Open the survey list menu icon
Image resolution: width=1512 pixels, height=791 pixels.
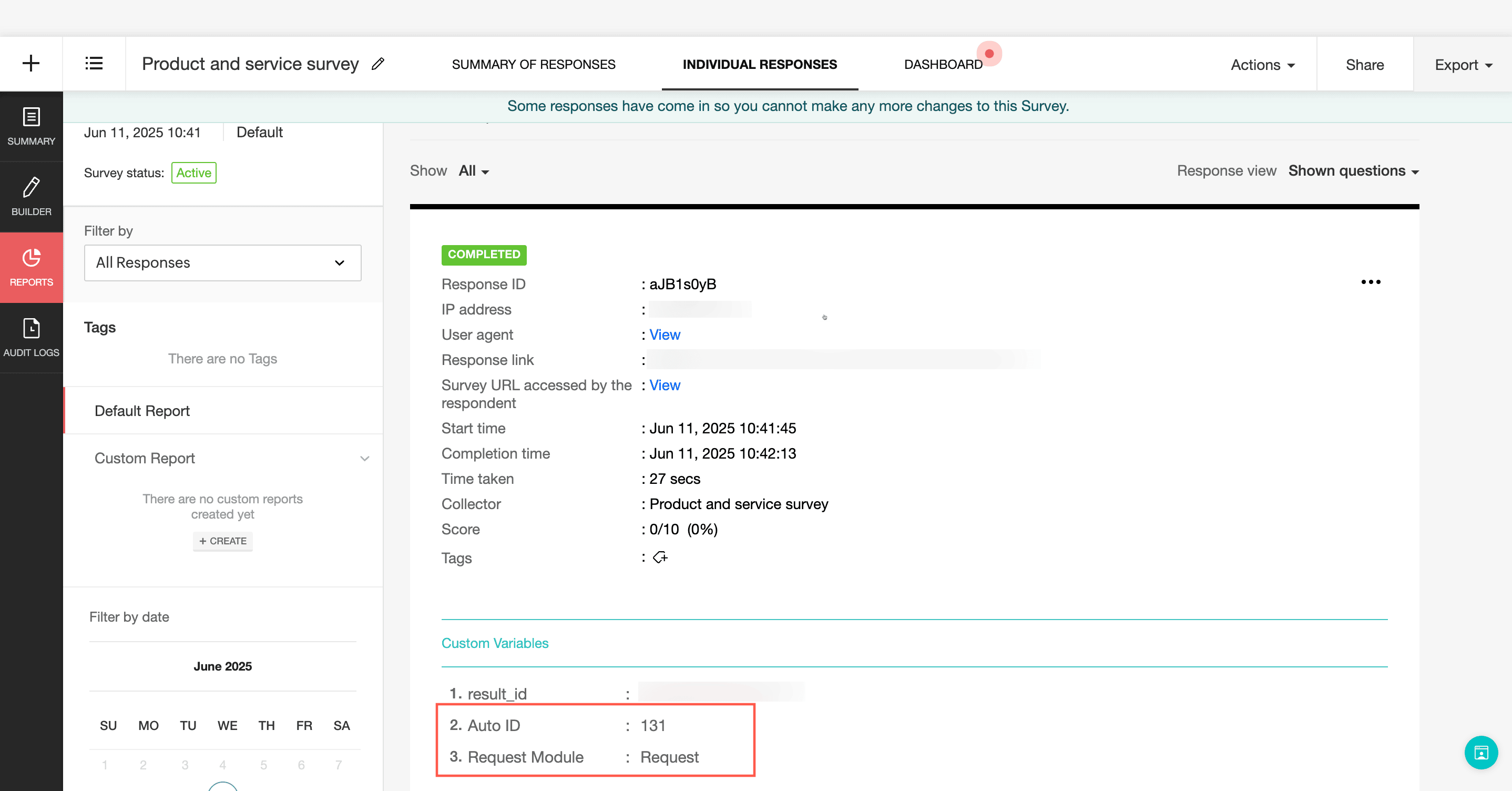pyautogui.click(x=94, y=64)
